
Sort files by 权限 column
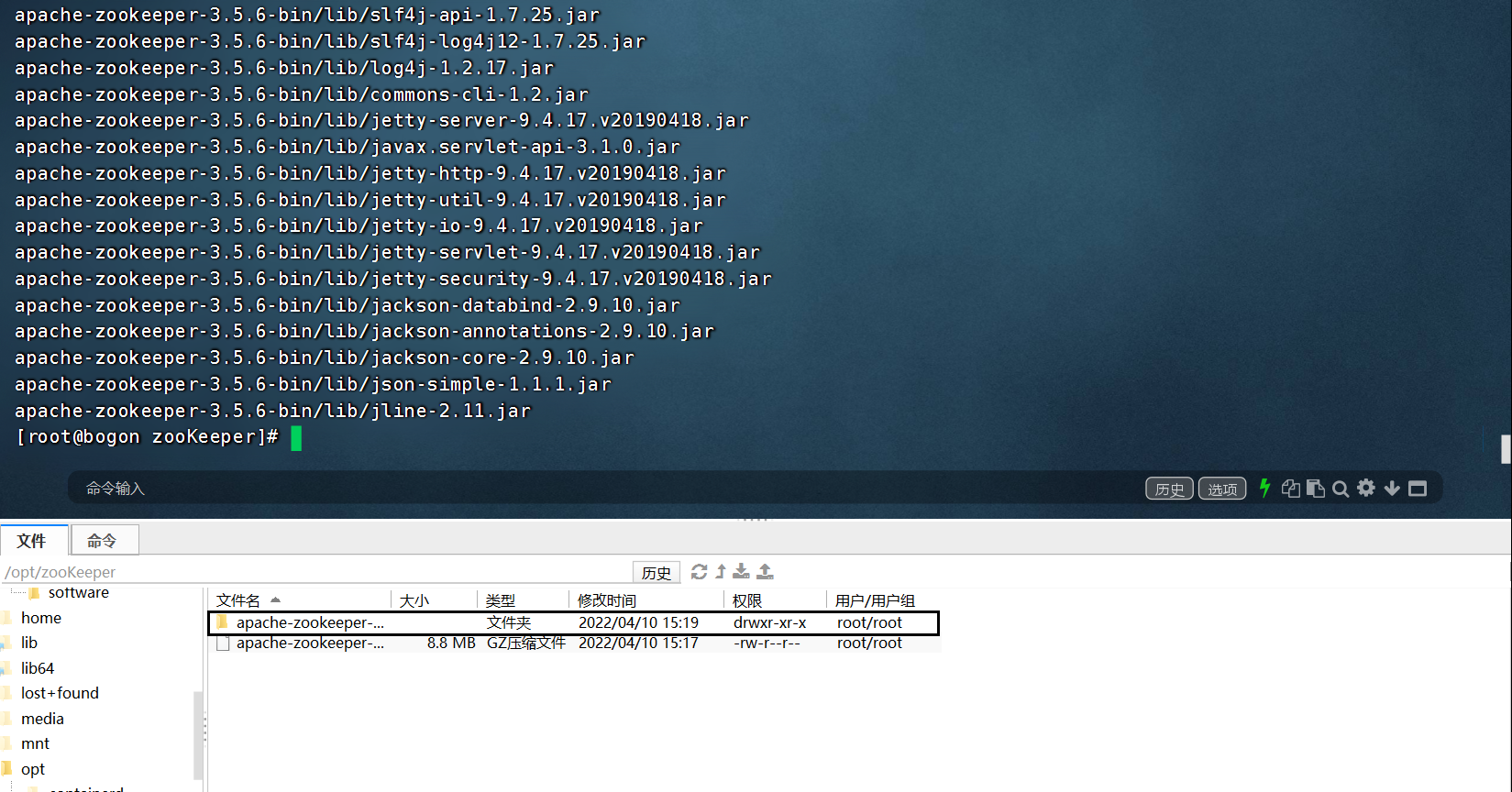point(776,600)
